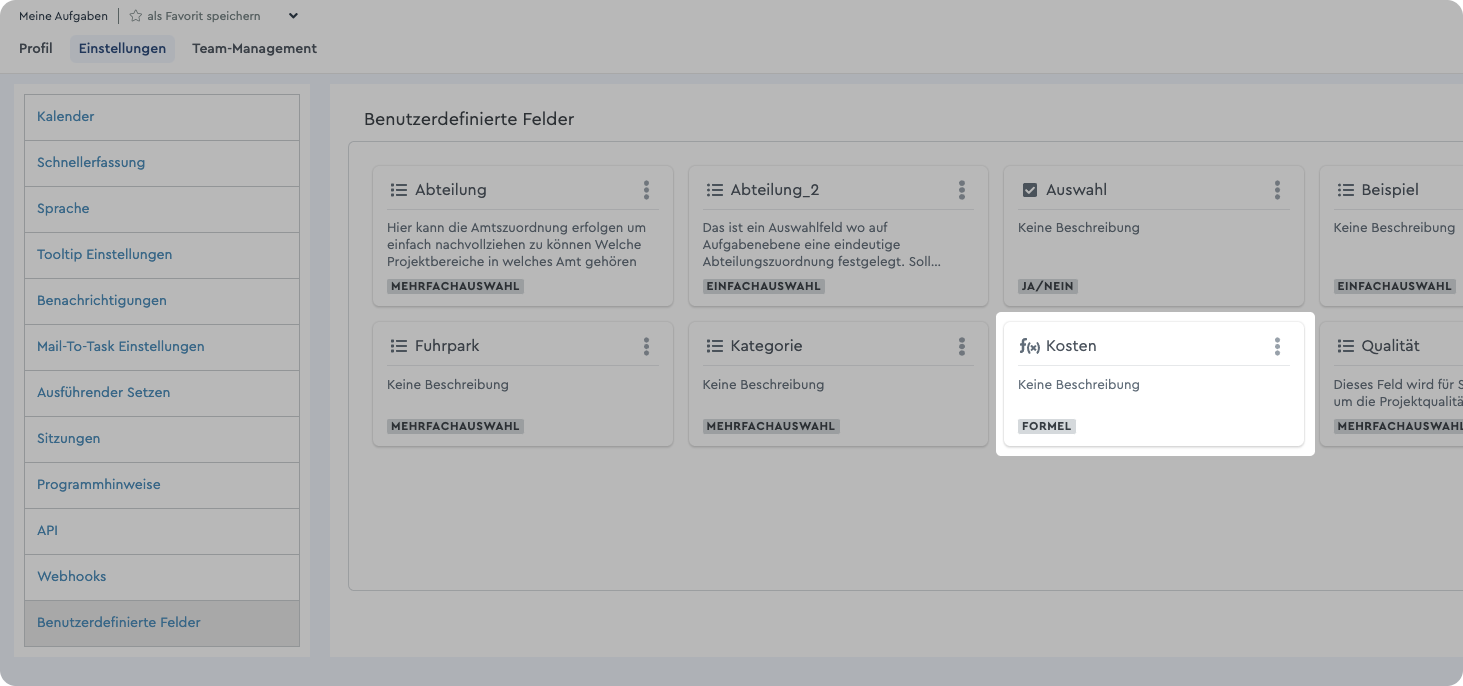The width and height of the screenshot is (1463, 686).
Task: Click the star icon to save as favorite
Action: coord(135,16)
